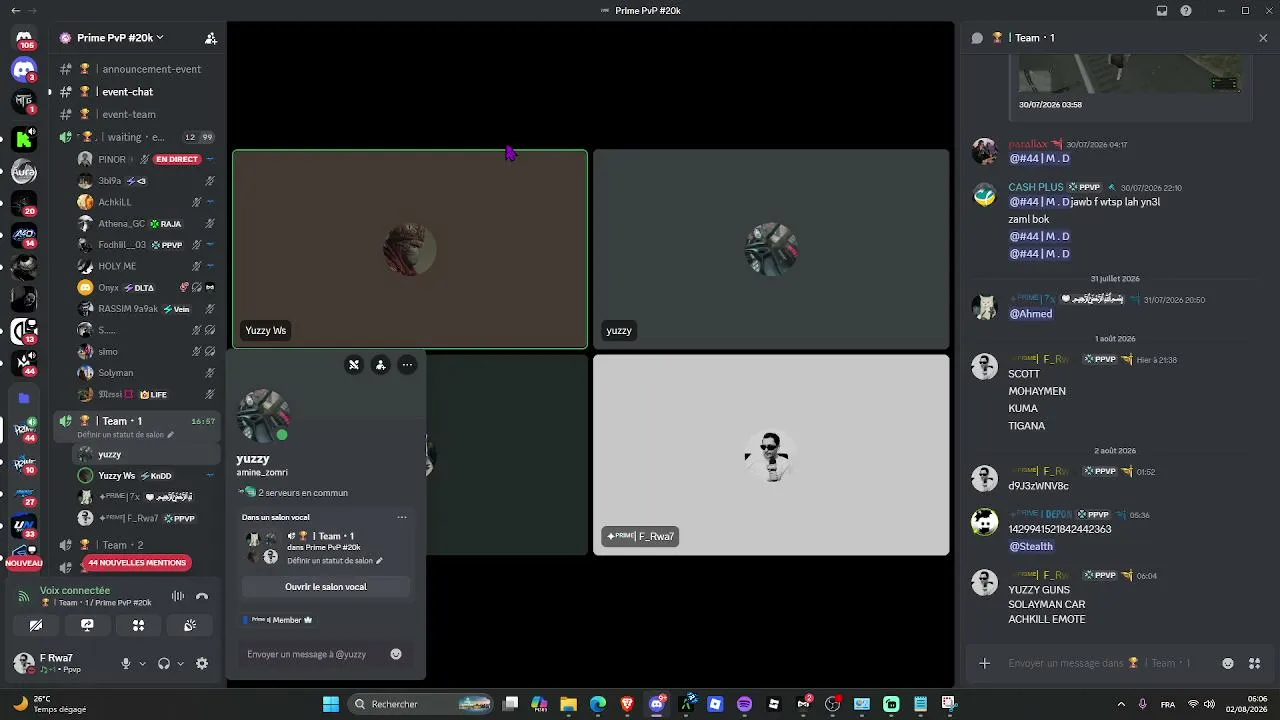Select the F_Rwa7 video tile

click(x=771, y=455)
